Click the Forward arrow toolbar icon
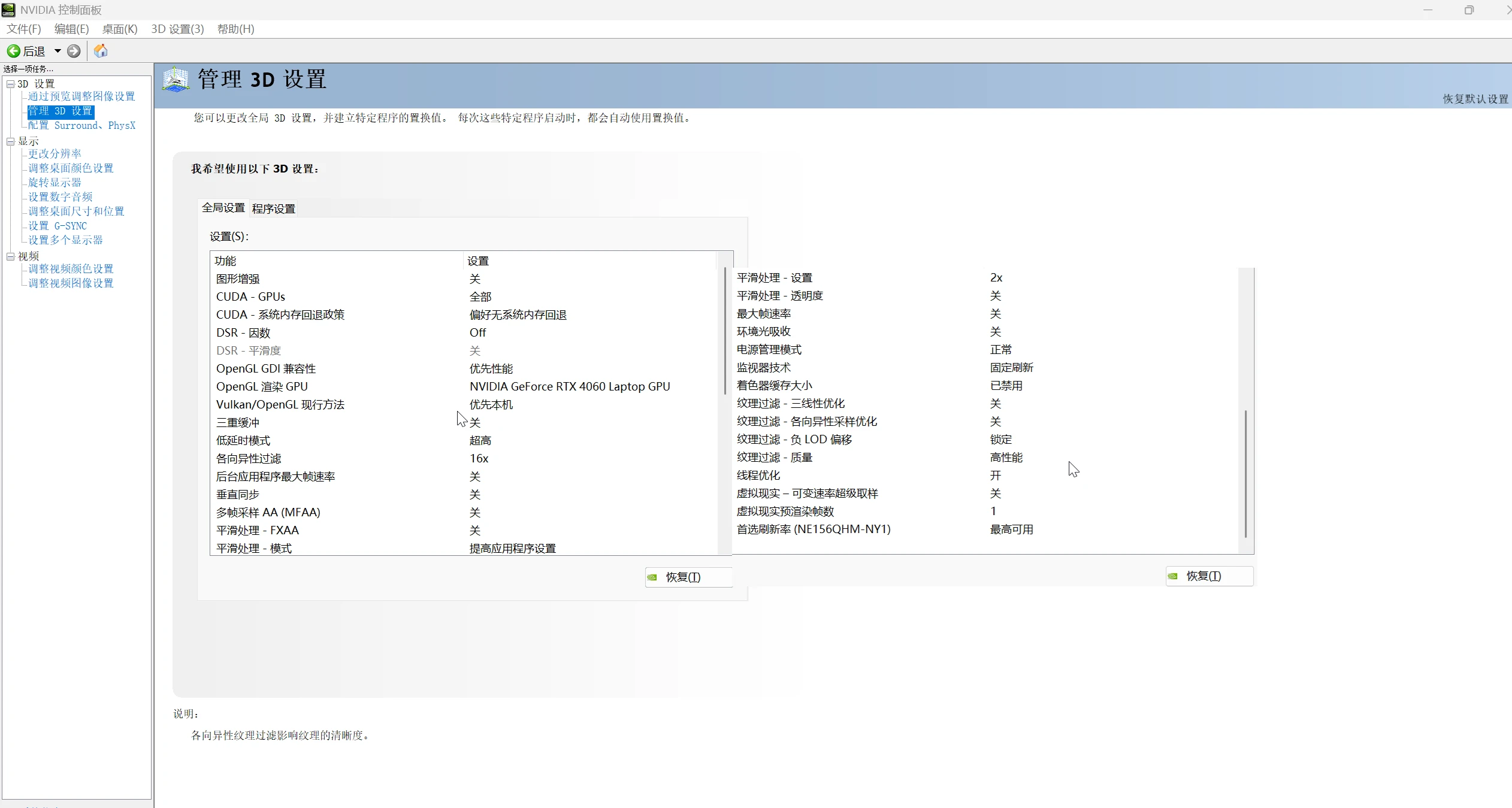1512x808 pixels. [x=74, y=51]
